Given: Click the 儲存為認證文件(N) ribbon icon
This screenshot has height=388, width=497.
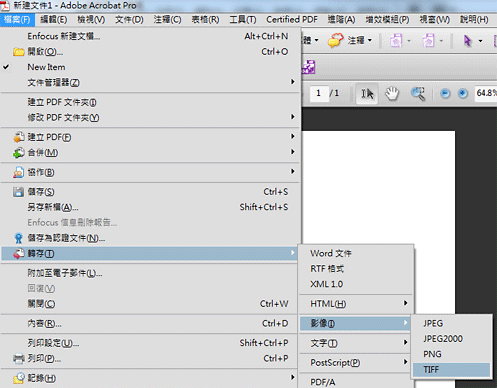Looking at the screenshot, I should coord(19,238).
